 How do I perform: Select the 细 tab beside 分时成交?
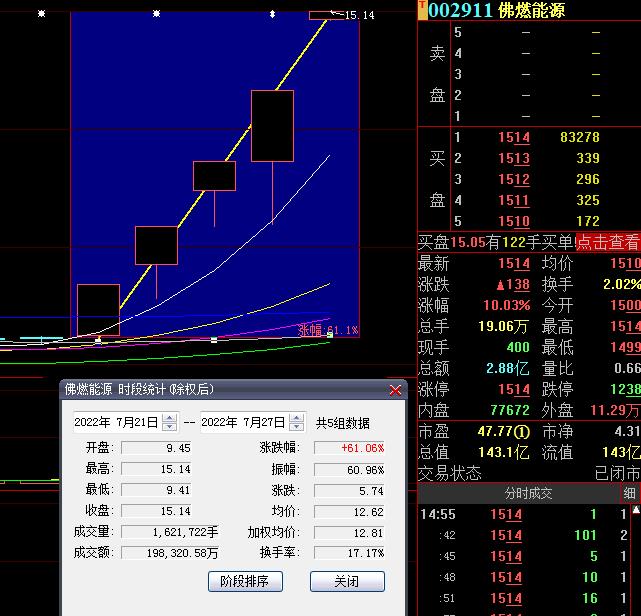pyautogui.click(x=629, y=494)
